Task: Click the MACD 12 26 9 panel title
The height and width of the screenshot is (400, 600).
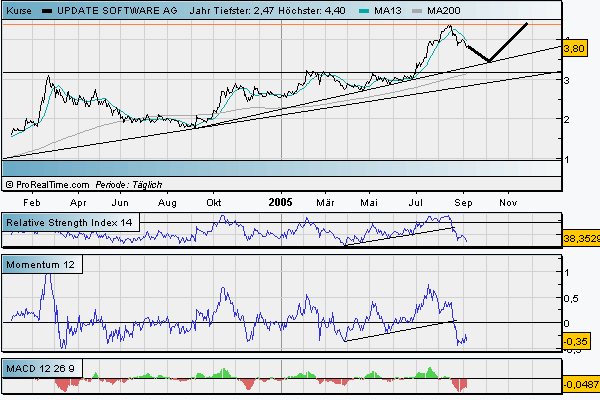Action: 40,369
